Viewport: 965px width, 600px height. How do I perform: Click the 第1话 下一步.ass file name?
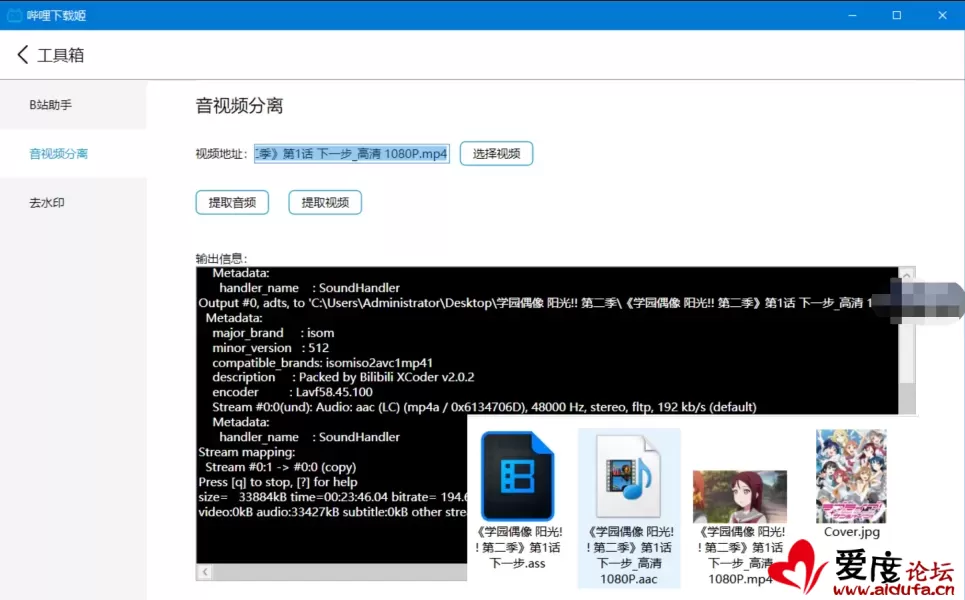pyautogui.click(x=518, y=547)
